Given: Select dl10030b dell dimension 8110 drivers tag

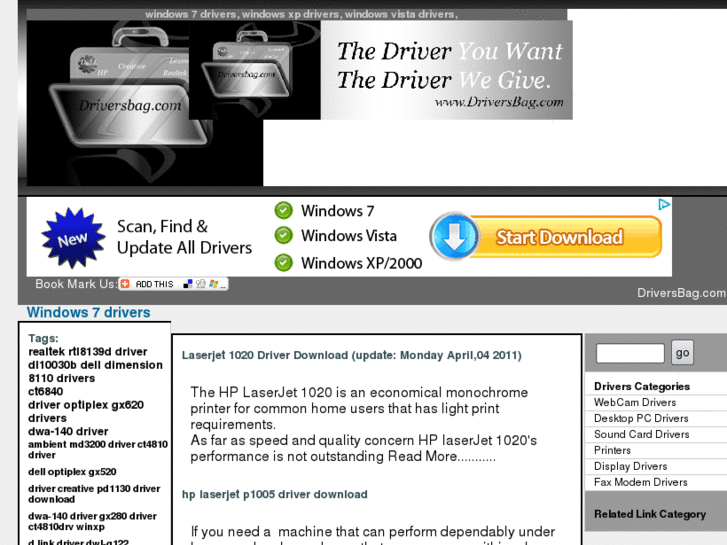Looking at the screenshot, I should coord(95,372).
